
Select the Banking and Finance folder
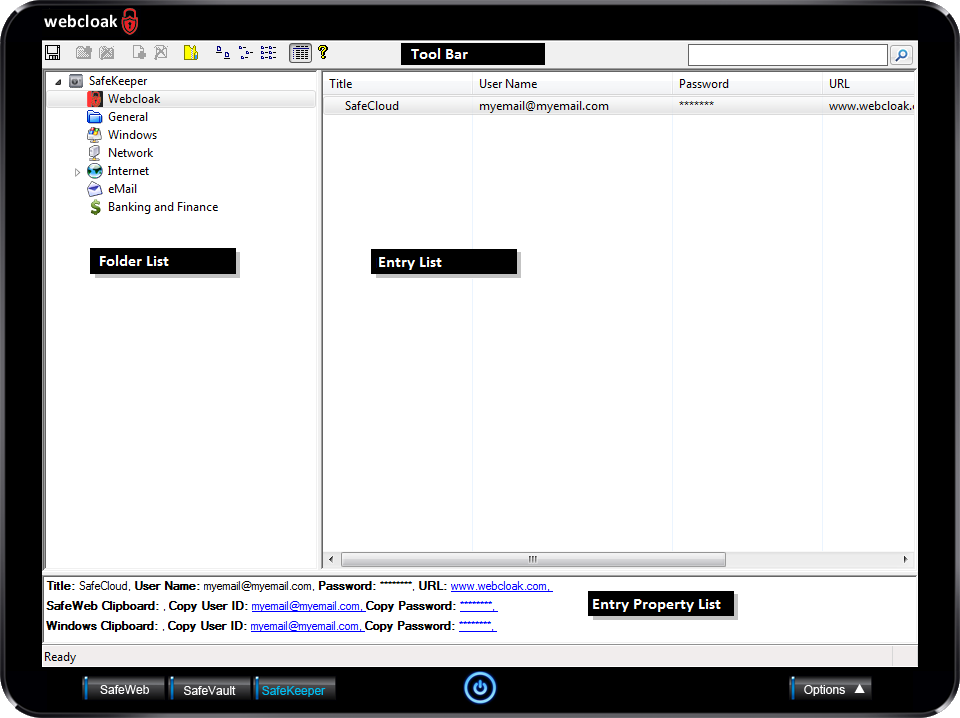point(162,207)
